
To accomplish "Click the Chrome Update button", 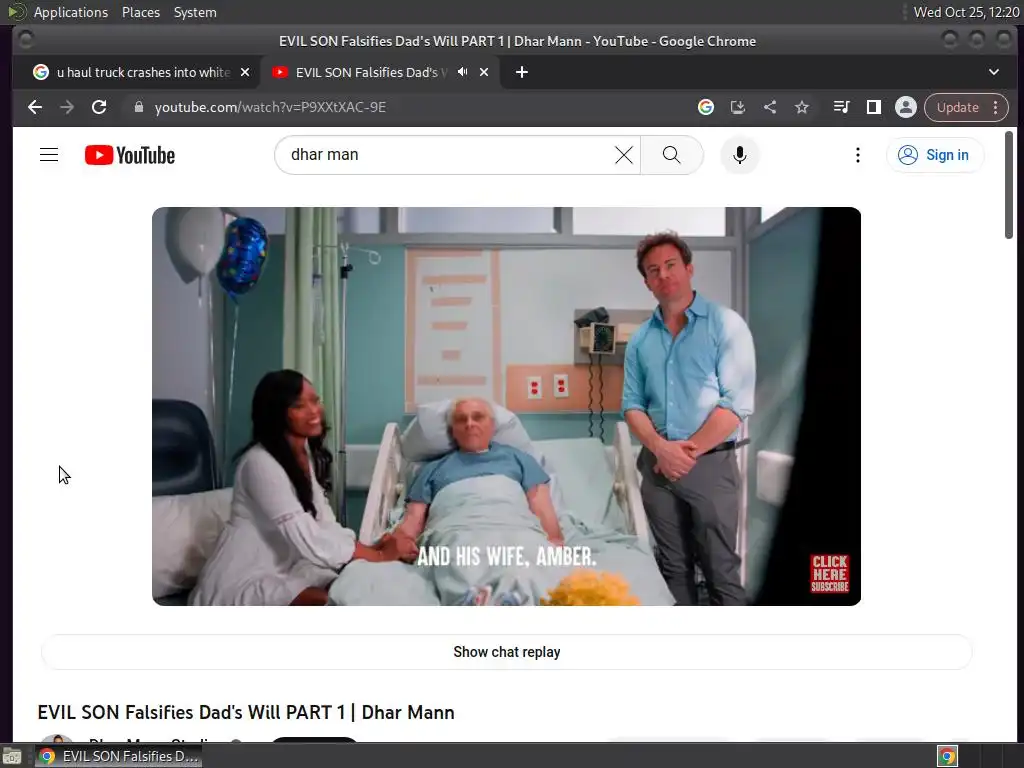I will (957, 107).
